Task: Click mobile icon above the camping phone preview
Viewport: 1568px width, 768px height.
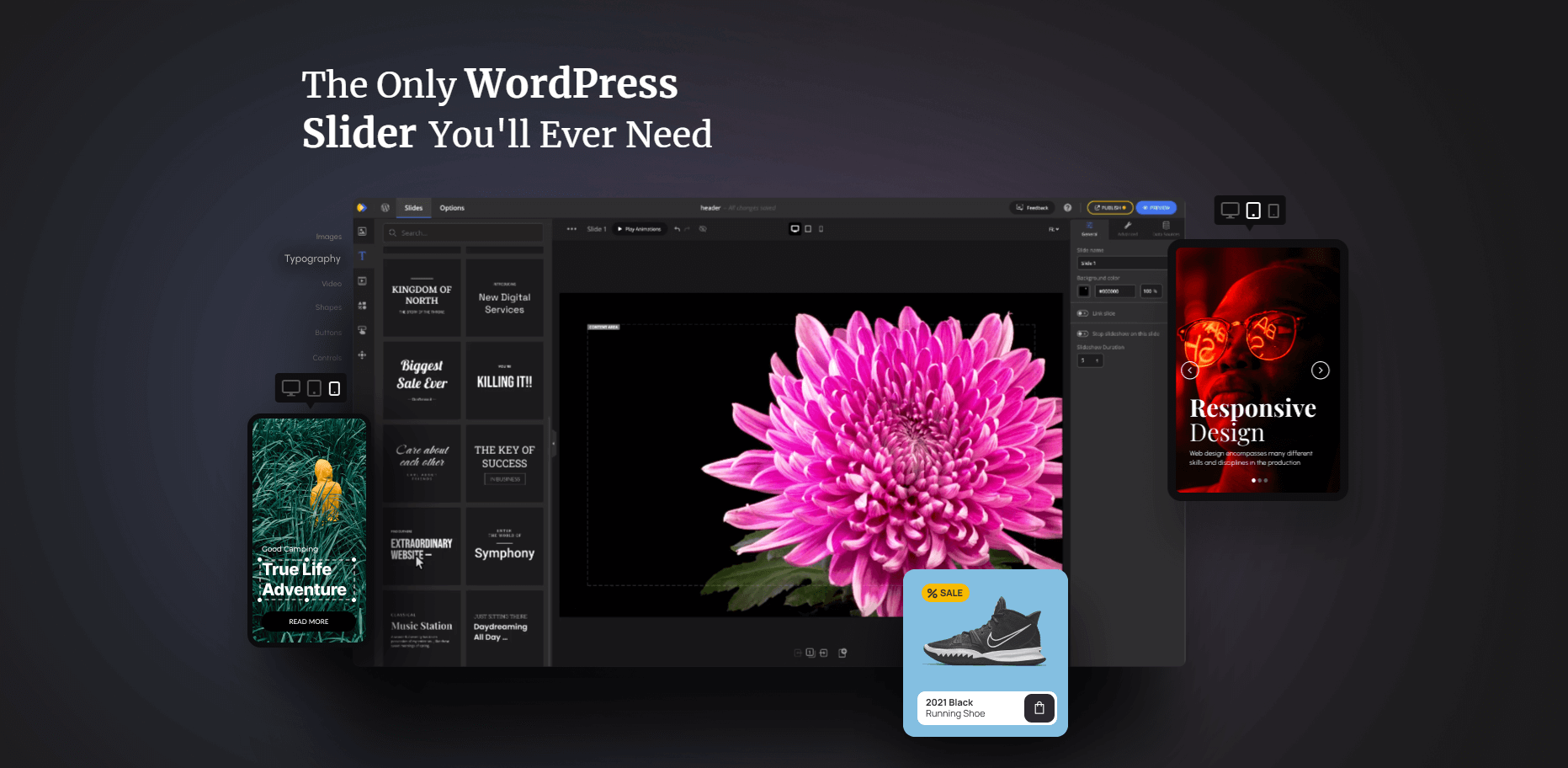Action: [x=334, y=388]
